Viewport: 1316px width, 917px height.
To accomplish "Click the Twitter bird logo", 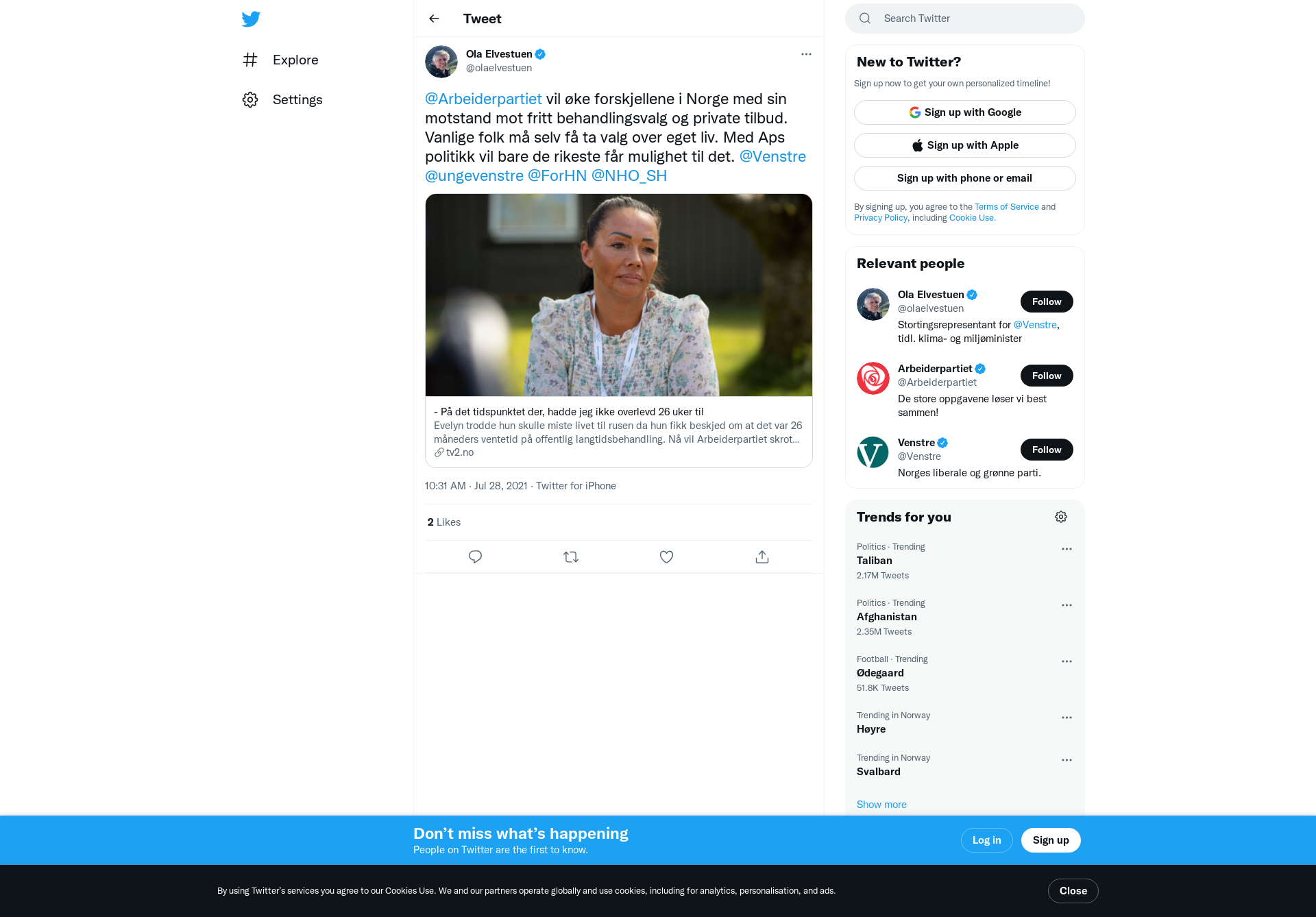I will pyautogui.click(x=251, y=19).
